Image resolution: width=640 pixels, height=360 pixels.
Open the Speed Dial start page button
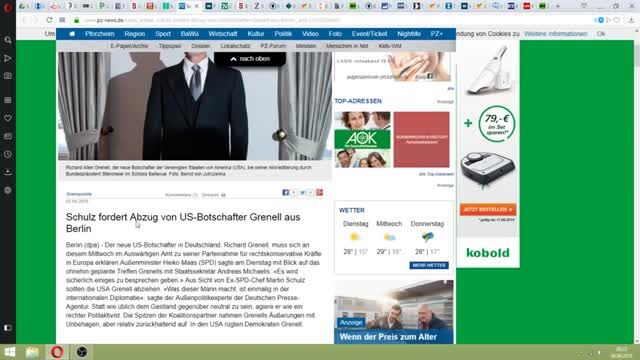[62, 20]
